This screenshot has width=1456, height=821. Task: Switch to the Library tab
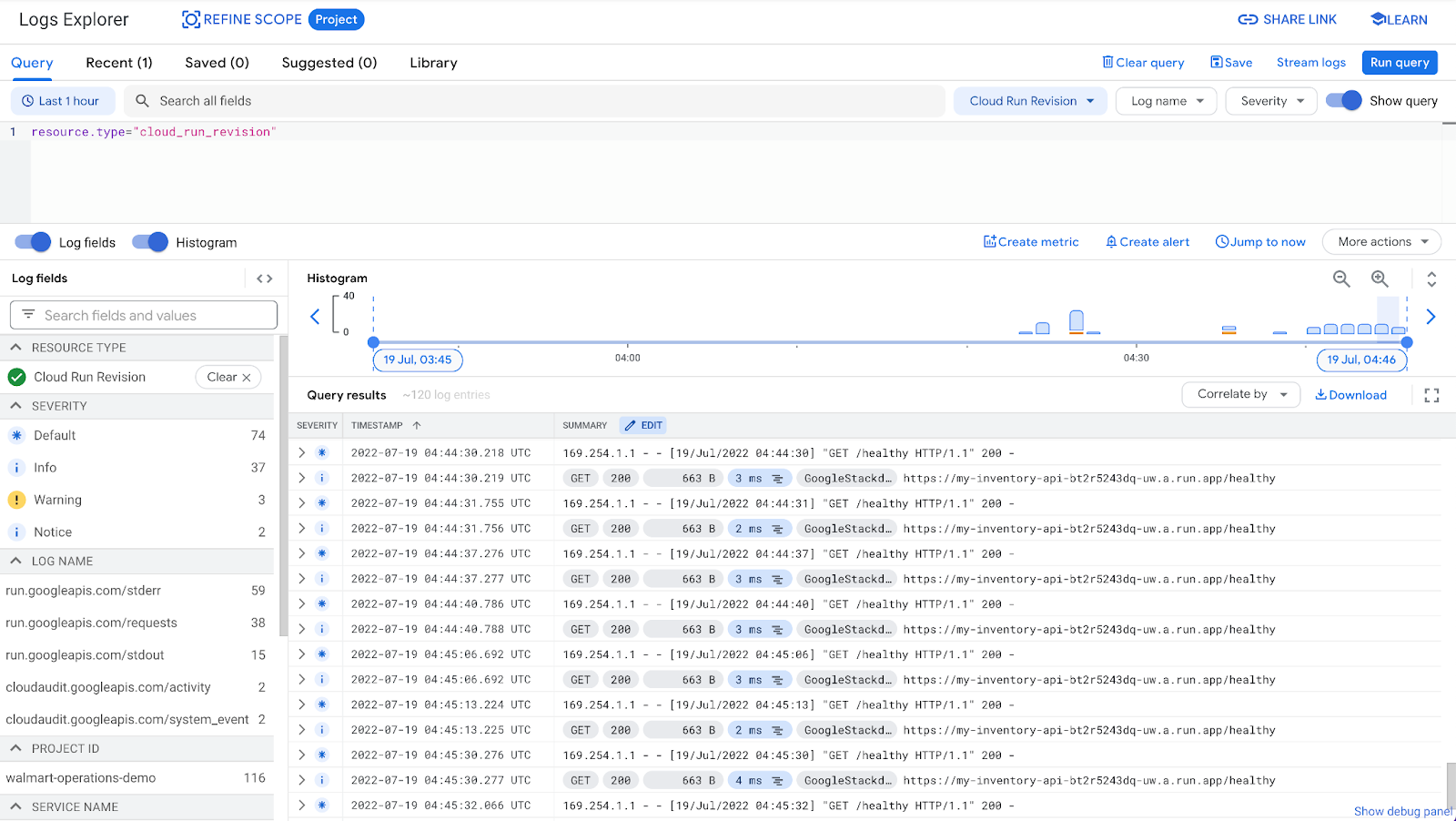pos(433,63)
